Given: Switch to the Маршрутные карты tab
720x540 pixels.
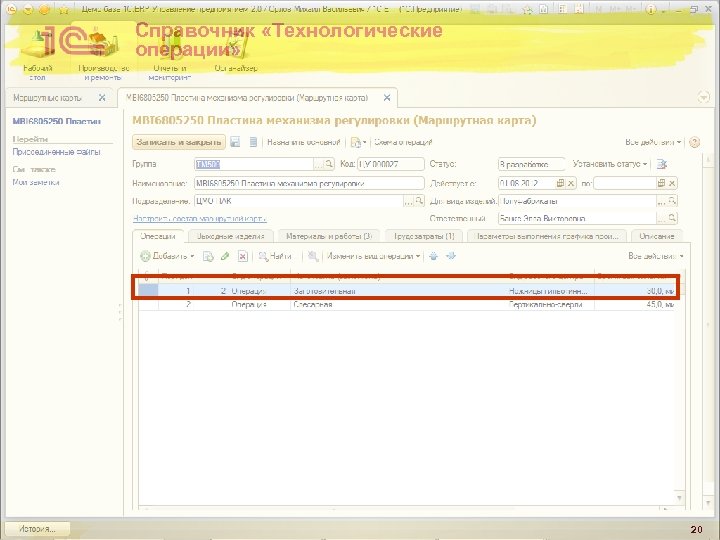Looking at the screenshot, I should (47, 98).
